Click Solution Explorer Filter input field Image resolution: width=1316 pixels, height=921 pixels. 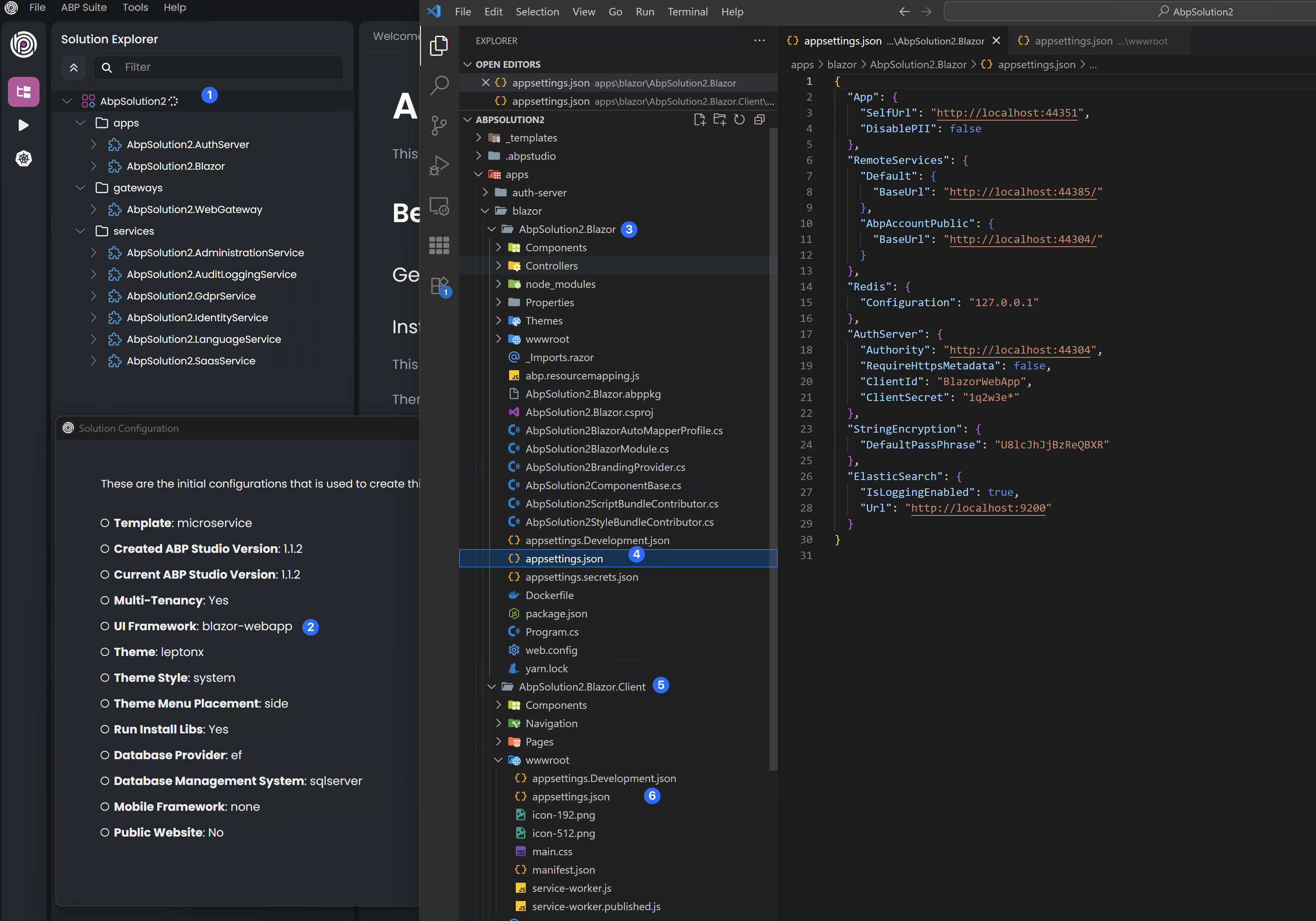218,68
